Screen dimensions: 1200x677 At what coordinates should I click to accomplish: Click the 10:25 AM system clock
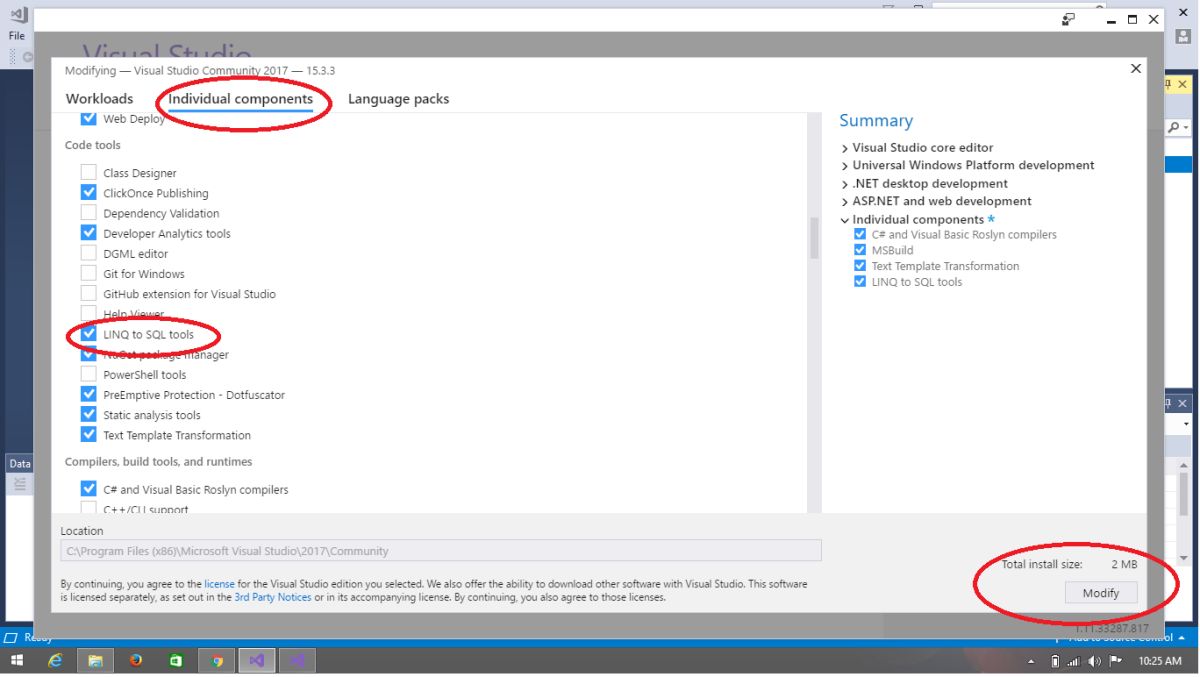point(1160,661)
